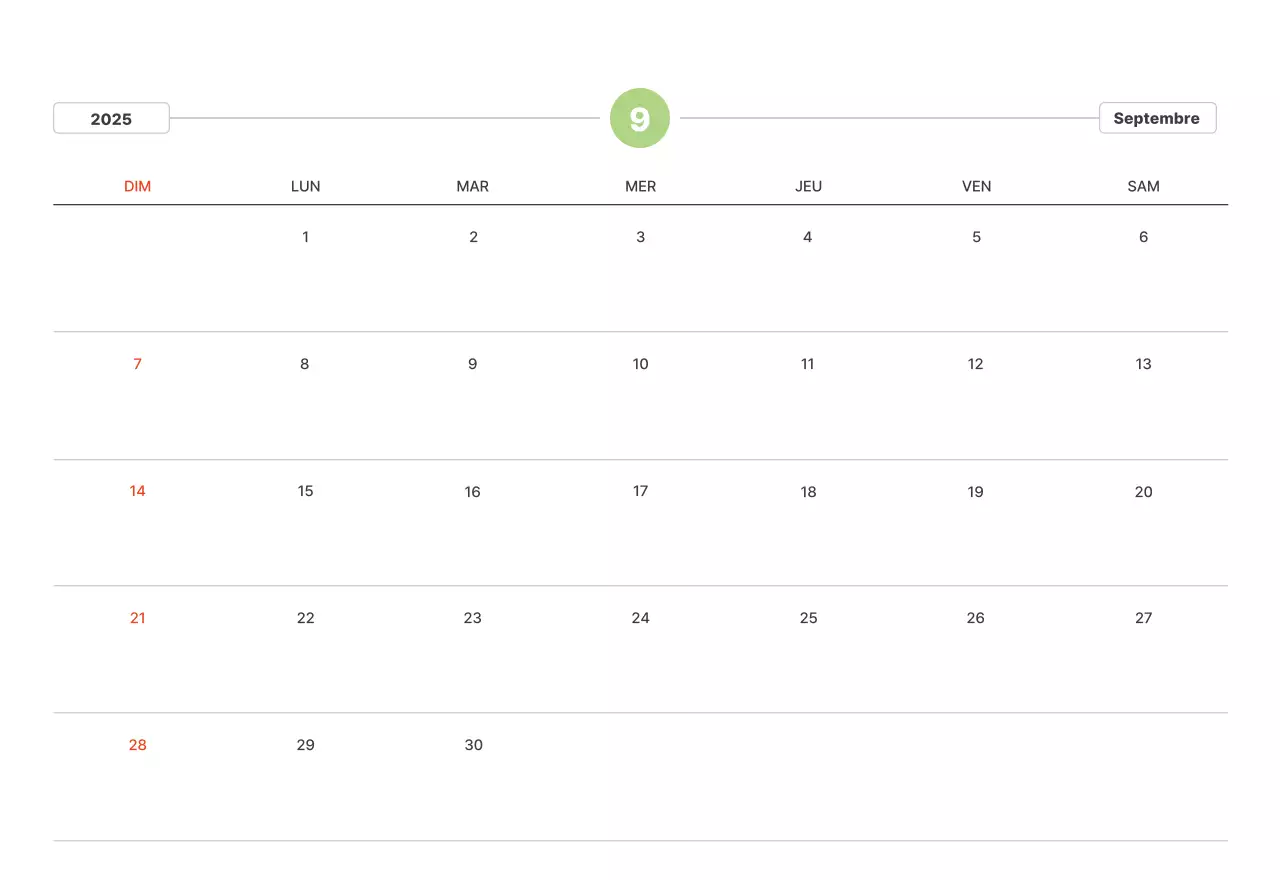Screen dimensions: 1280x880
Task: Click on the date 1 cell
Action: (x=305, y=237)
